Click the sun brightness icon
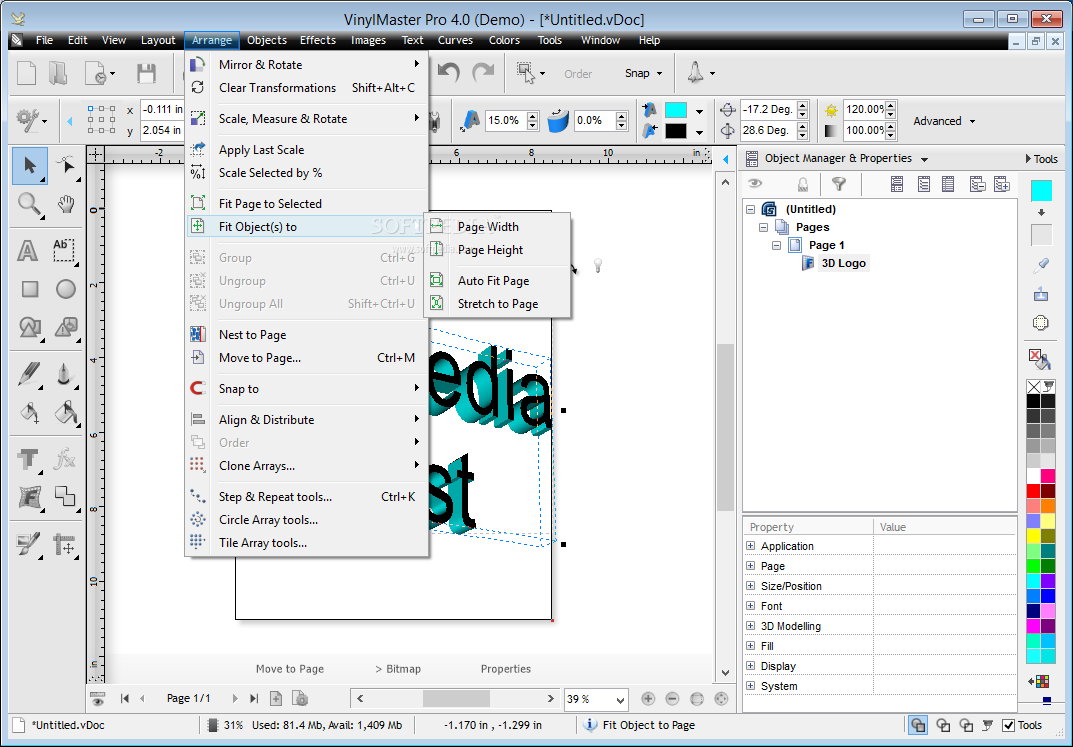1073x747 pixels. [x=831, y=109]
